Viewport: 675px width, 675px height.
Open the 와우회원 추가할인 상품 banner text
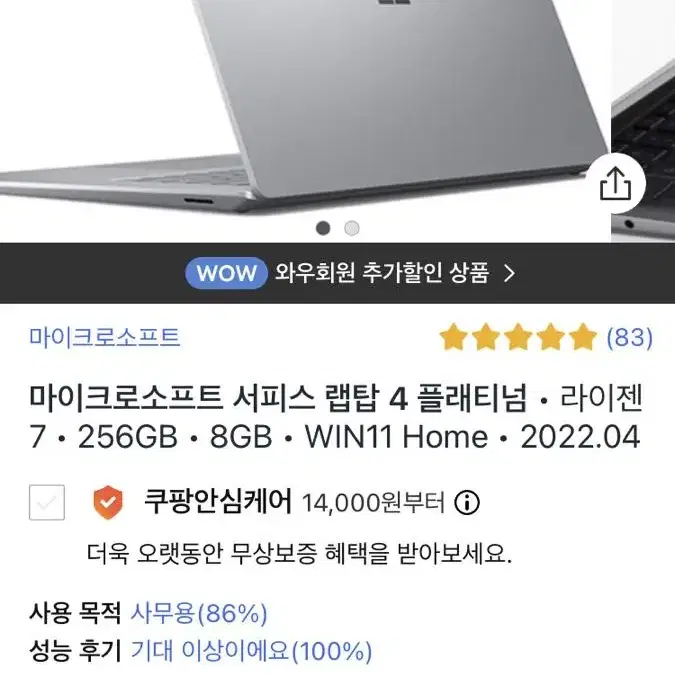coord(382,272)
